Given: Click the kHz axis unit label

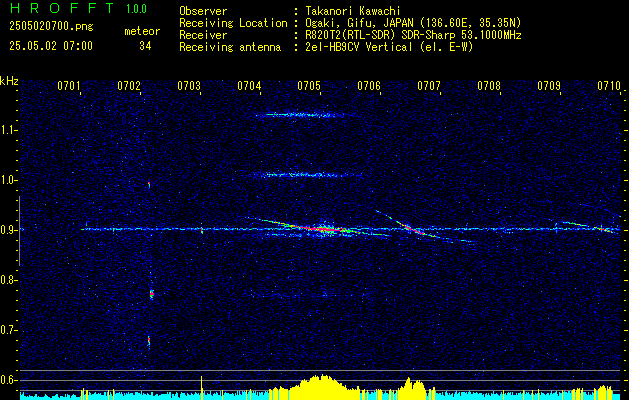Looking at the screenshot, I should (9, 81).
